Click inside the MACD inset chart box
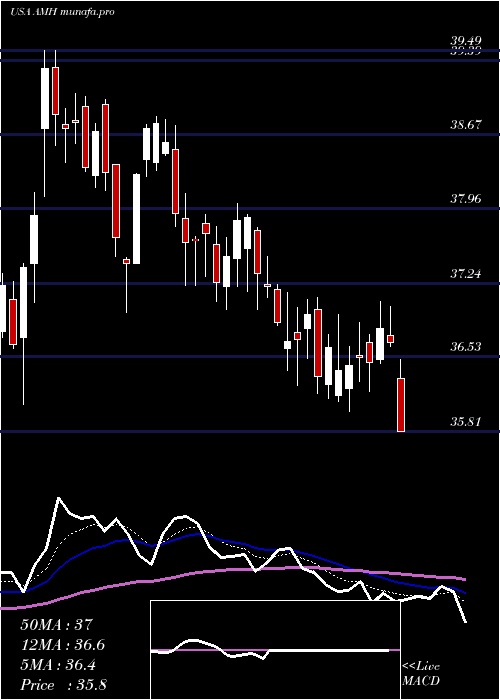500x700 pixels. (275, 650)
